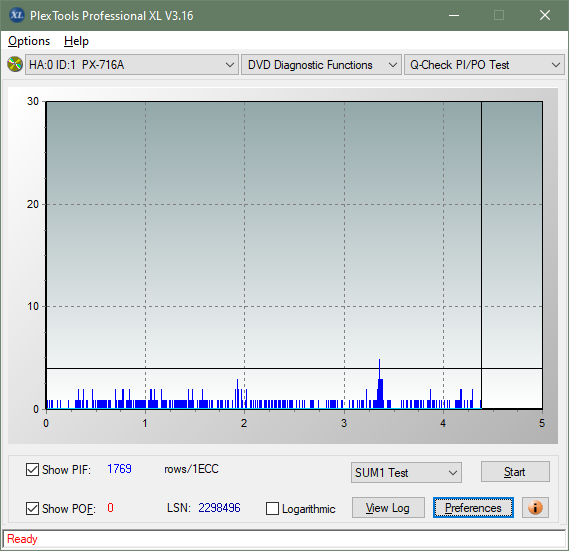Click the Ready status text

[22, 539]
